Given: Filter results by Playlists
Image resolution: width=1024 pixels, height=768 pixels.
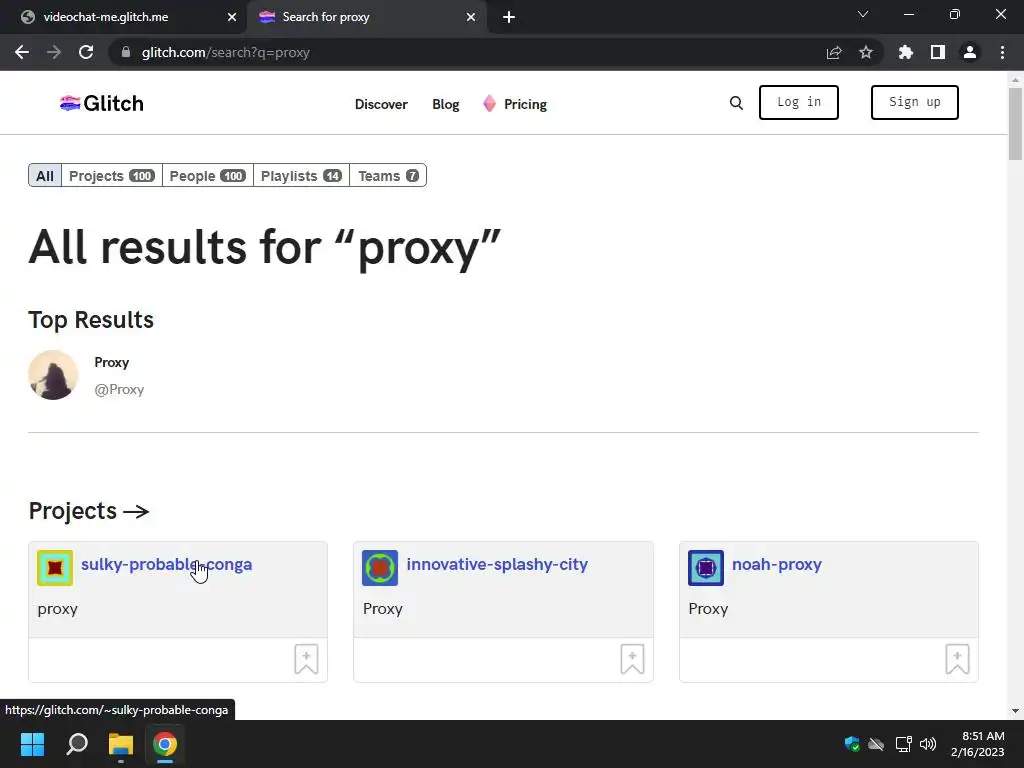Looking at the screenshot, I should (301, 176).
